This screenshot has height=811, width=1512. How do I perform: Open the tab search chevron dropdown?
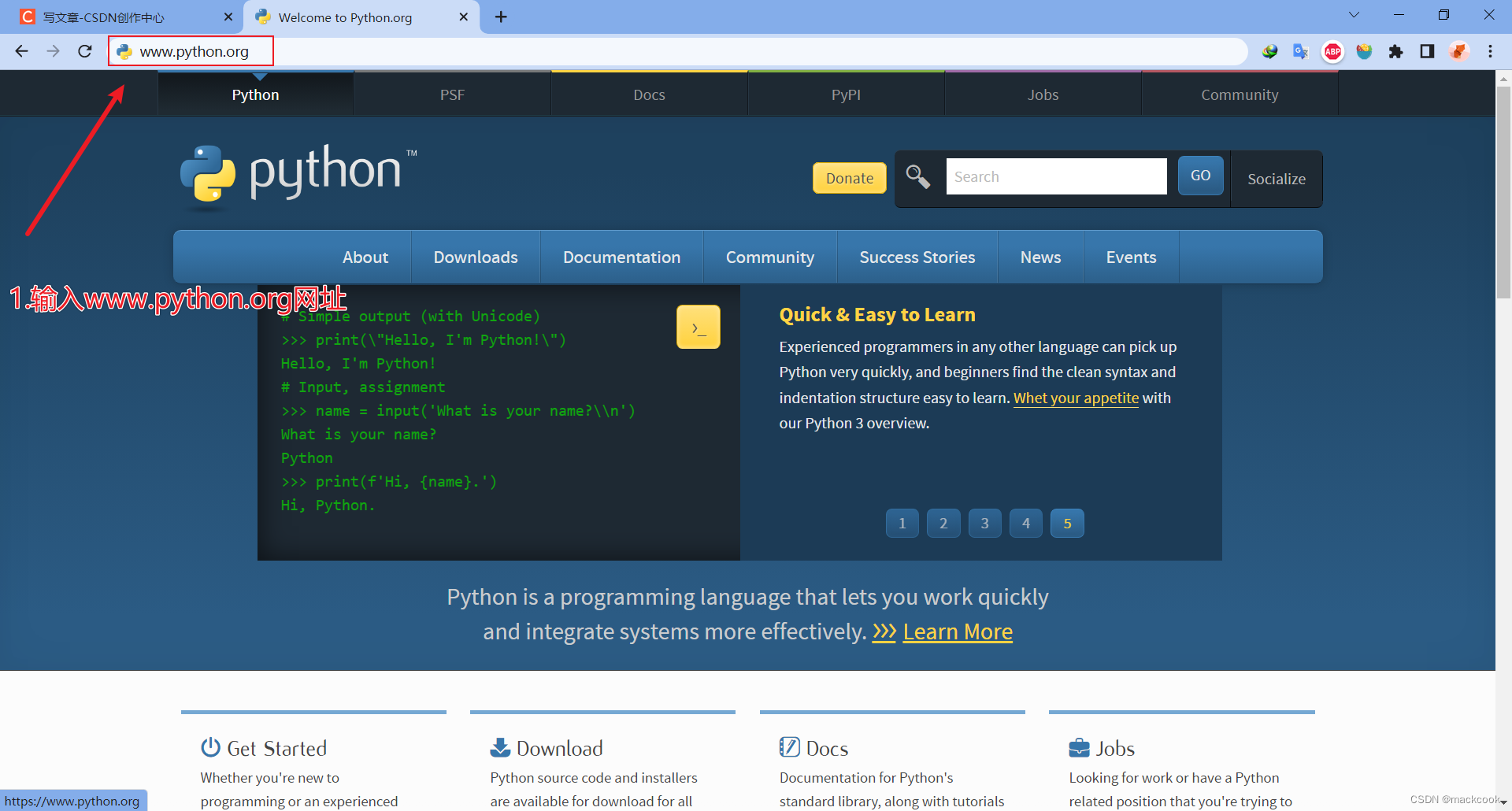tap(1354, 15)
